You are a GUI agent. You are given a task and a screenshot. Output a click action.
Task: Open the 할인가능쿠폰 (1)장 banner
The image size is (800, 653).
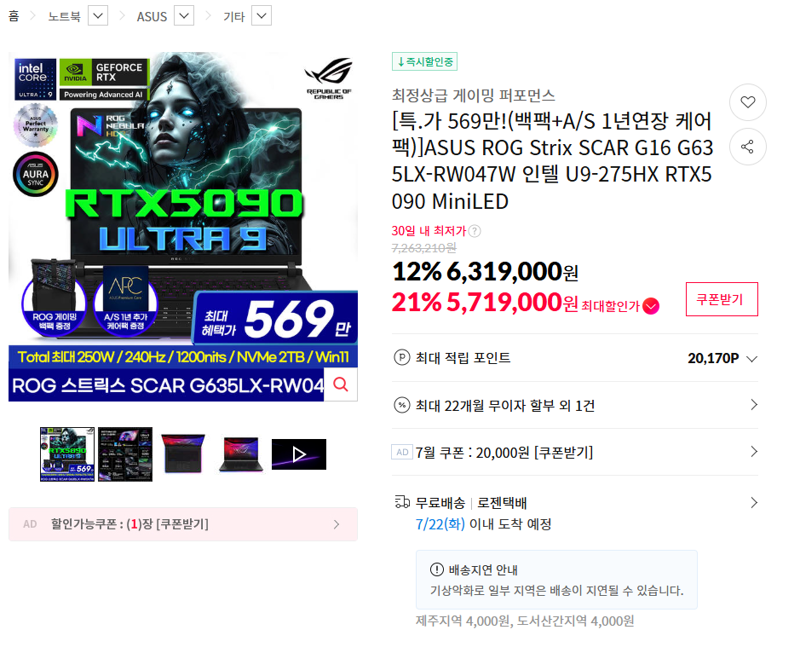tap(183, 524)
